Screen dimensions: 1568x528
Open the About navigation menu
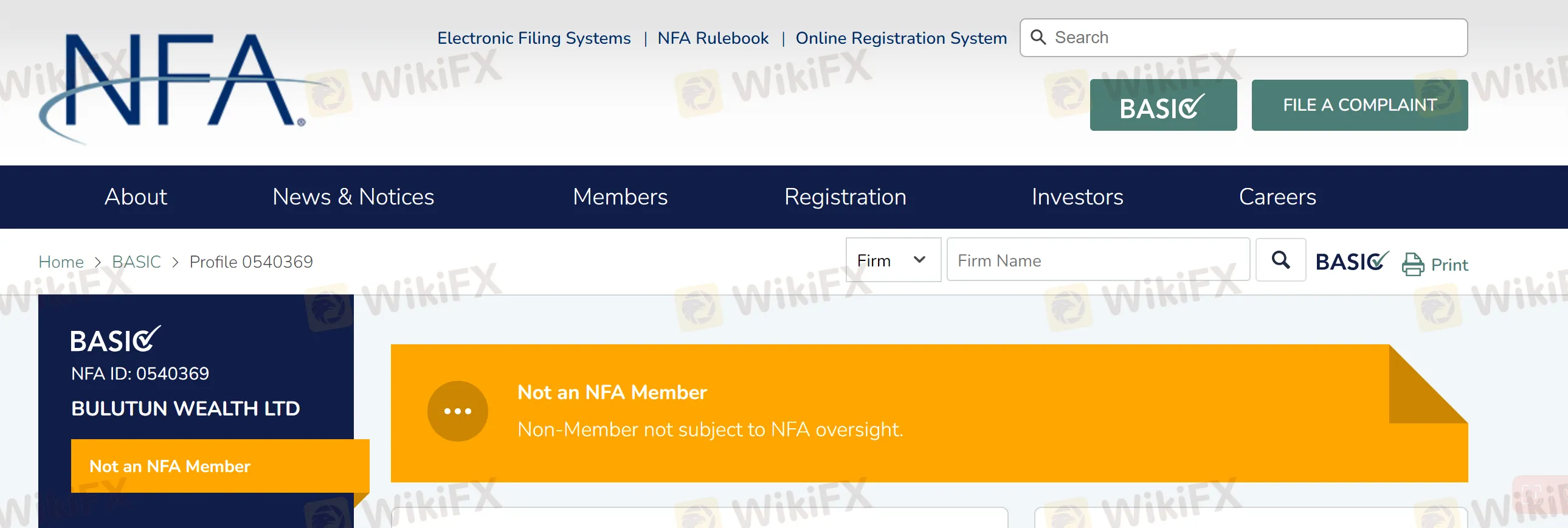[x=136, y=196]
